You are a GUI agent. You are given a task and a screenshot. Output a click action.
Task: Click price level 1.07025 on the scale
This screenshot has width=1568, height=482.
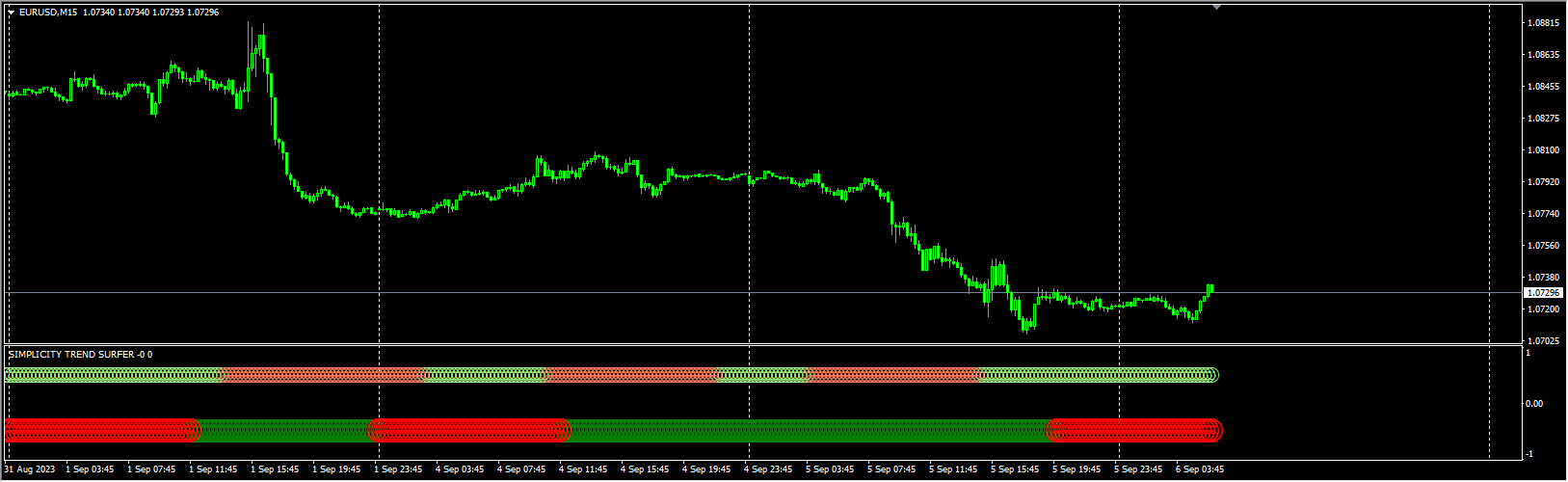pos(1545,340)
